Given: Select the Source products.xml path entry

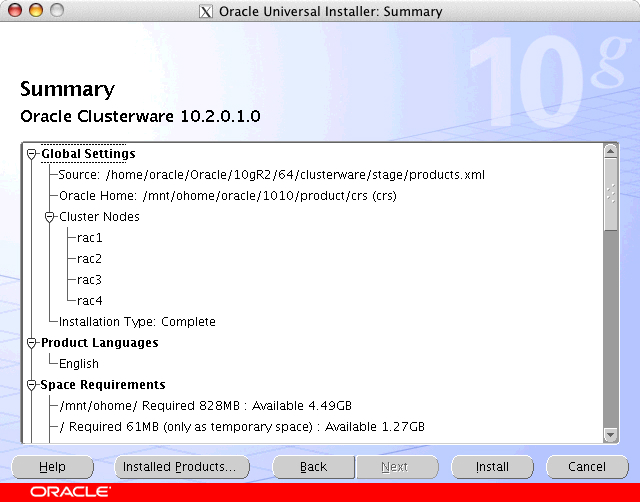Looking at the screenshot, I should pos(271,175).
